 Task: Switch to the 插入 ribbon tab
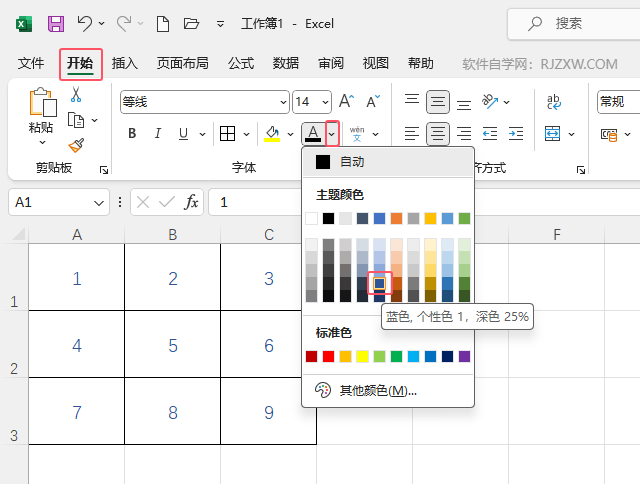click(125, 63)
